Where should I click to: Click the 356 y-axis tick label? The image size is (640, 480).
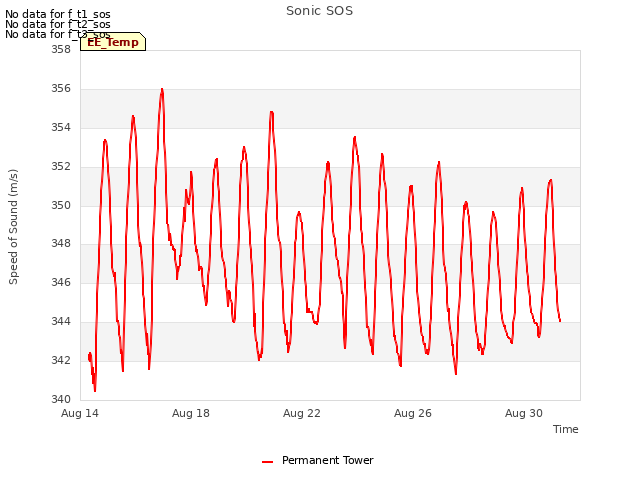pyautogui.click(x=61, y=89)
